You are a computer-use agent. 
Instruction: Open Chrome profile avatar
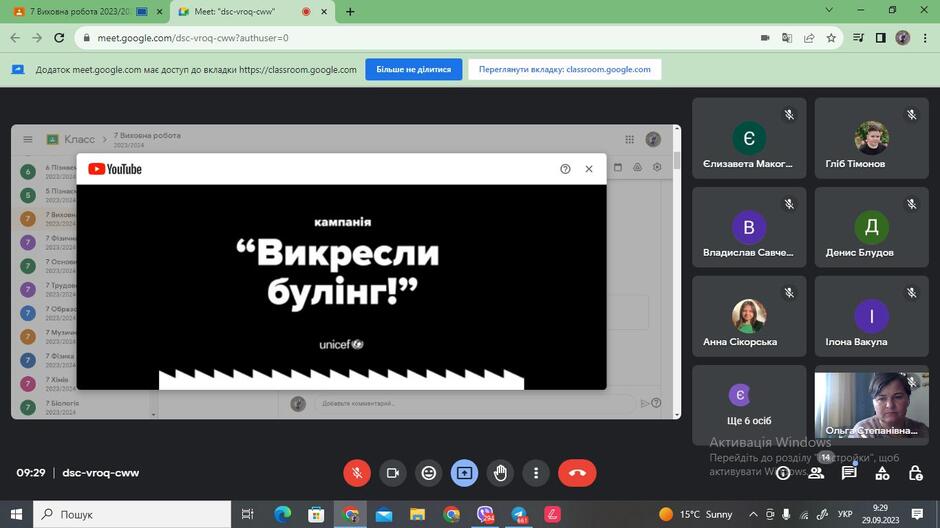point(903,38)
